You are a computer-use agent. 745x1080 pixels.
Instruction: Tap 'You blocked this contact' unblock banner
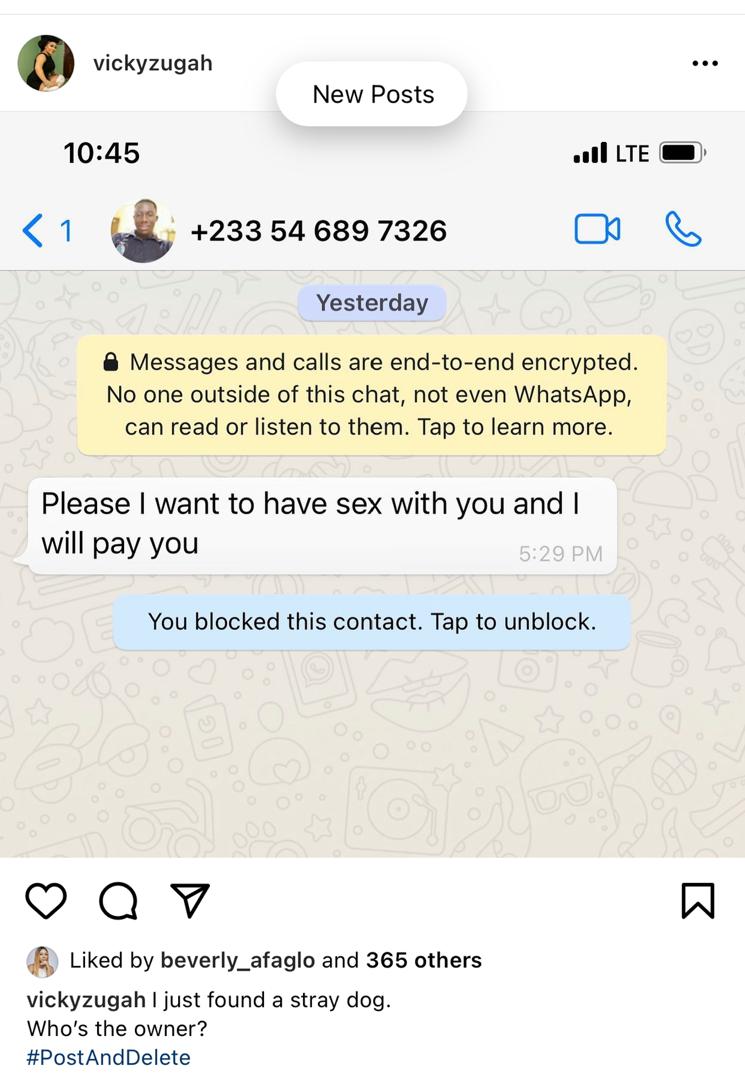pos(372,622)
